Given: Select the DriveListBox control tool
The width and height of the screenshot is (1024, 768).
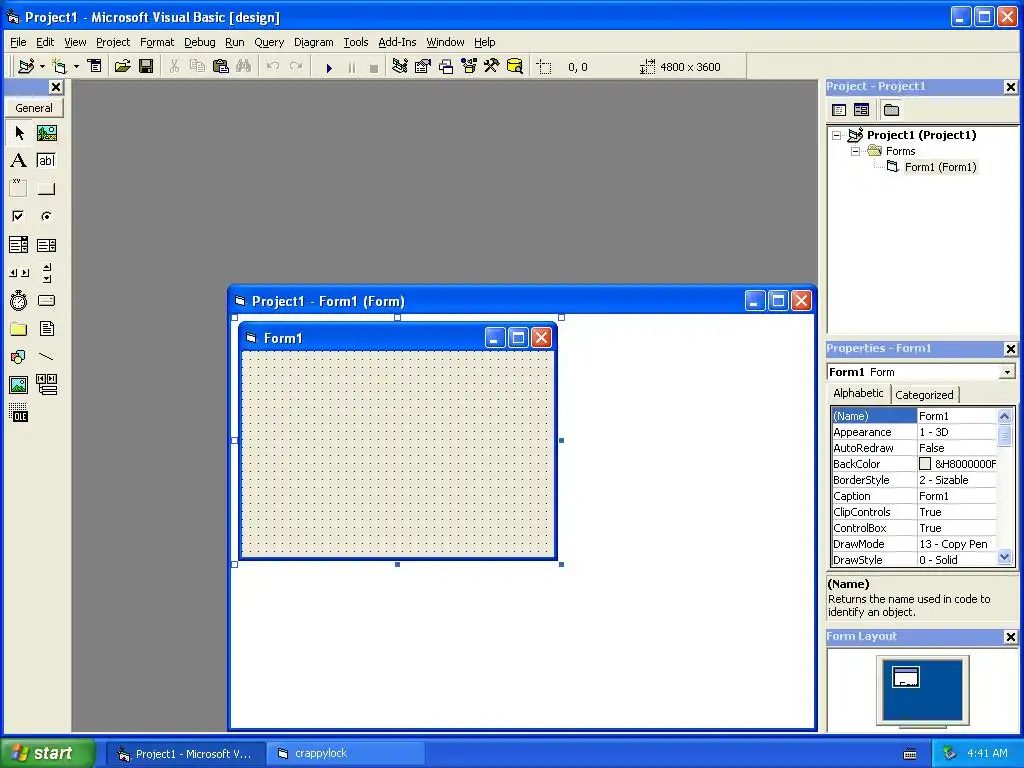Looking at the screenshot, I should 46,300.
